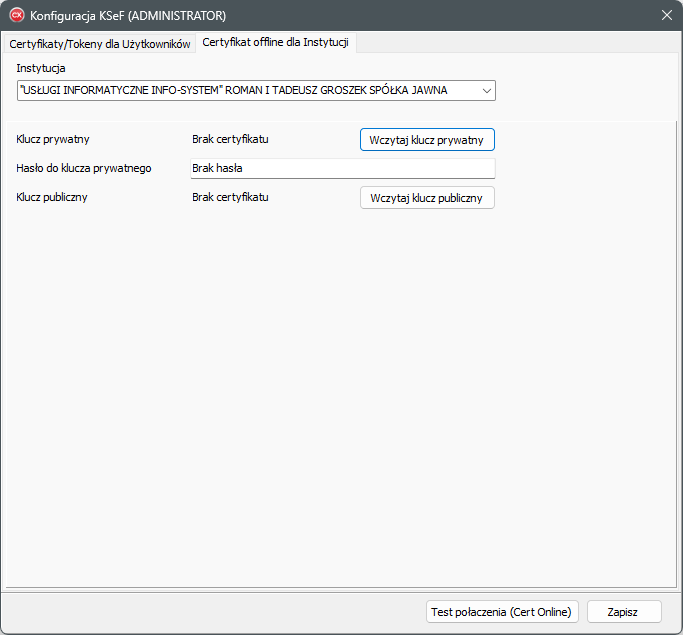The width and height of the screenshot is (683, 635).
Task: Click the Klucz prywatny label
Action: pyautogui.click(x=53, y=139)
